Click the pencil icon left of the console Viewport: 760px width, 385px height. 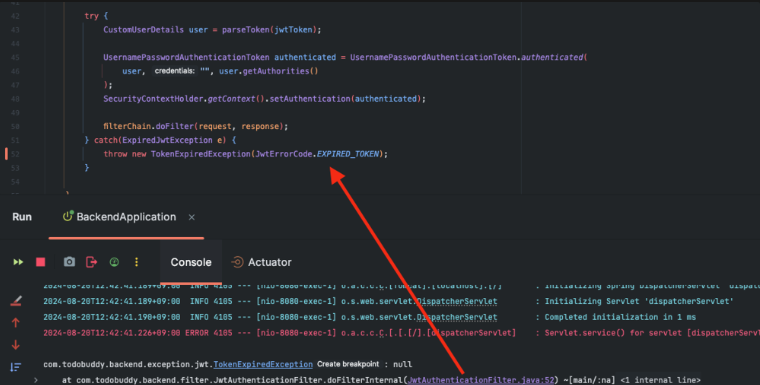click(16, 301)
